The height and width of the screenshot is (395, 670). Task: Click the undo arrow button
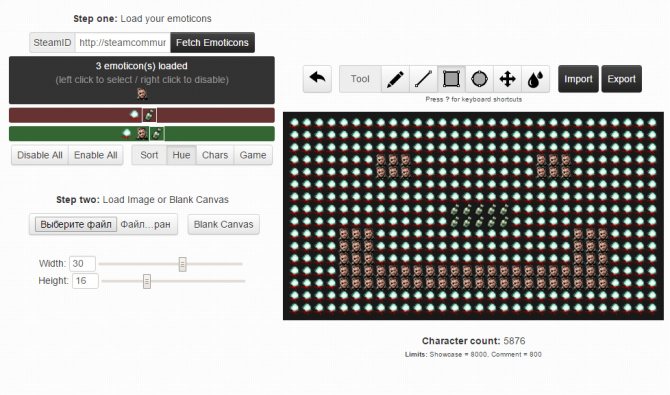pyautogui.click(x=317, y=79)
